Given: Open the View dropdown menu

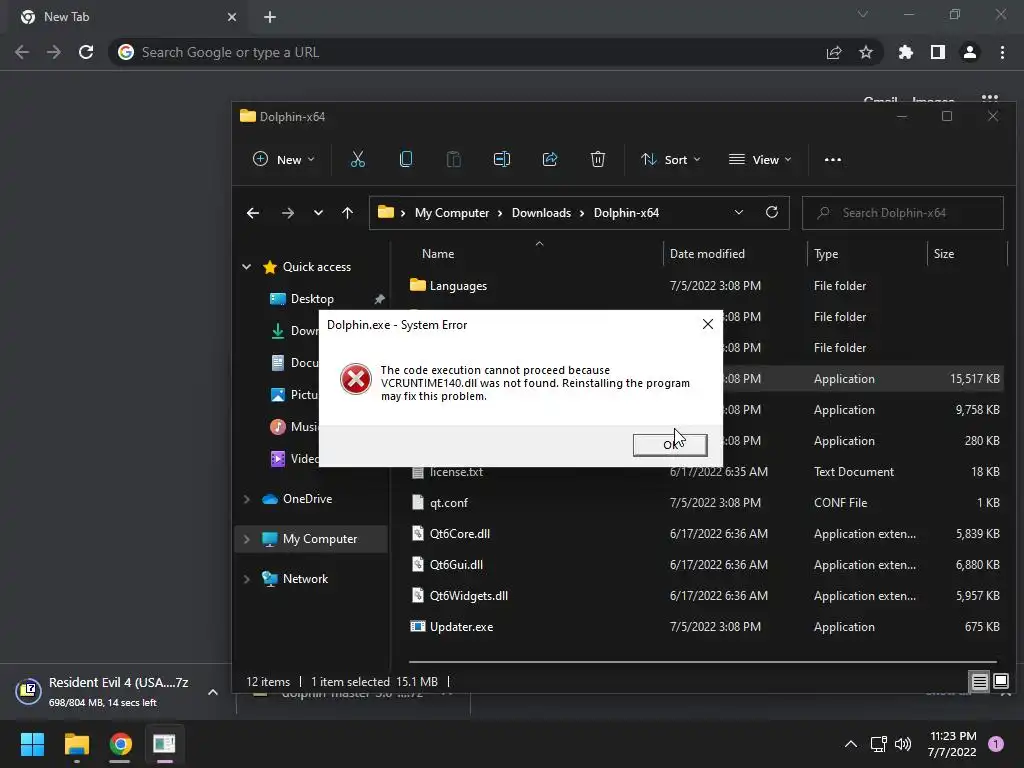Looking at the screenshot, I should coord(760,159).
